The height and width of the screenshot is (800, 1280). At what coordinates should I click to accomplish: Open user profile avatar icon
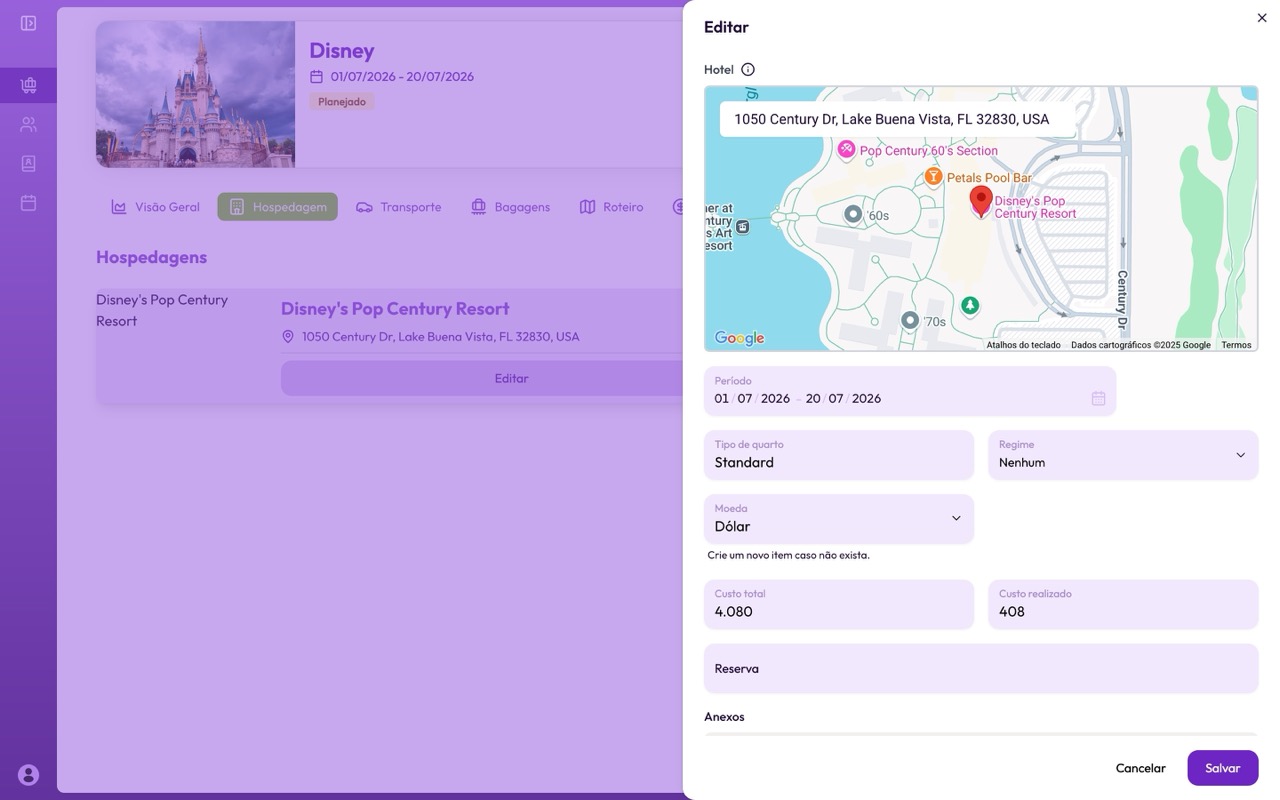pyautogui.click(x=28, y=774)
